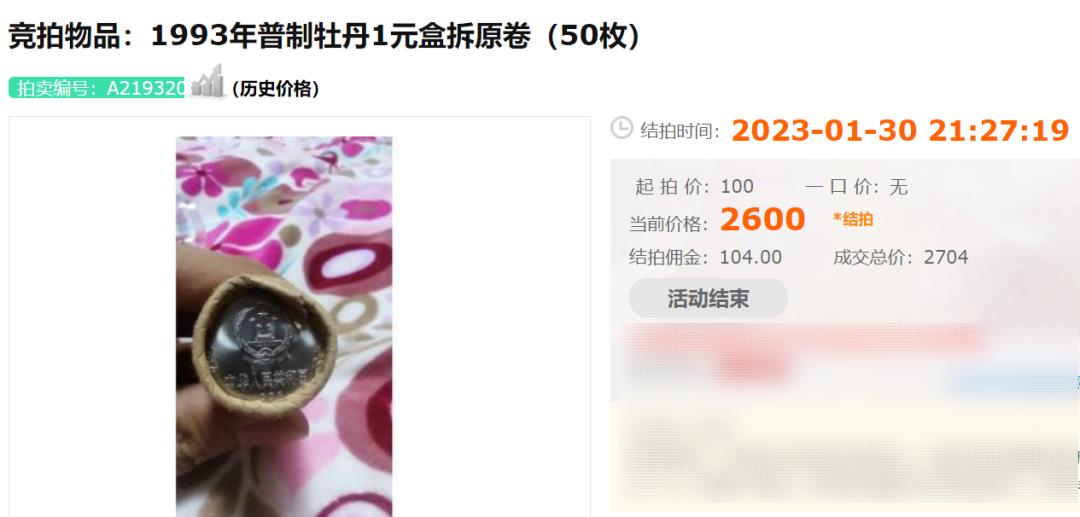
Task: Click the 起拍价 100 starting price
Action: click(x=694, y=187)
